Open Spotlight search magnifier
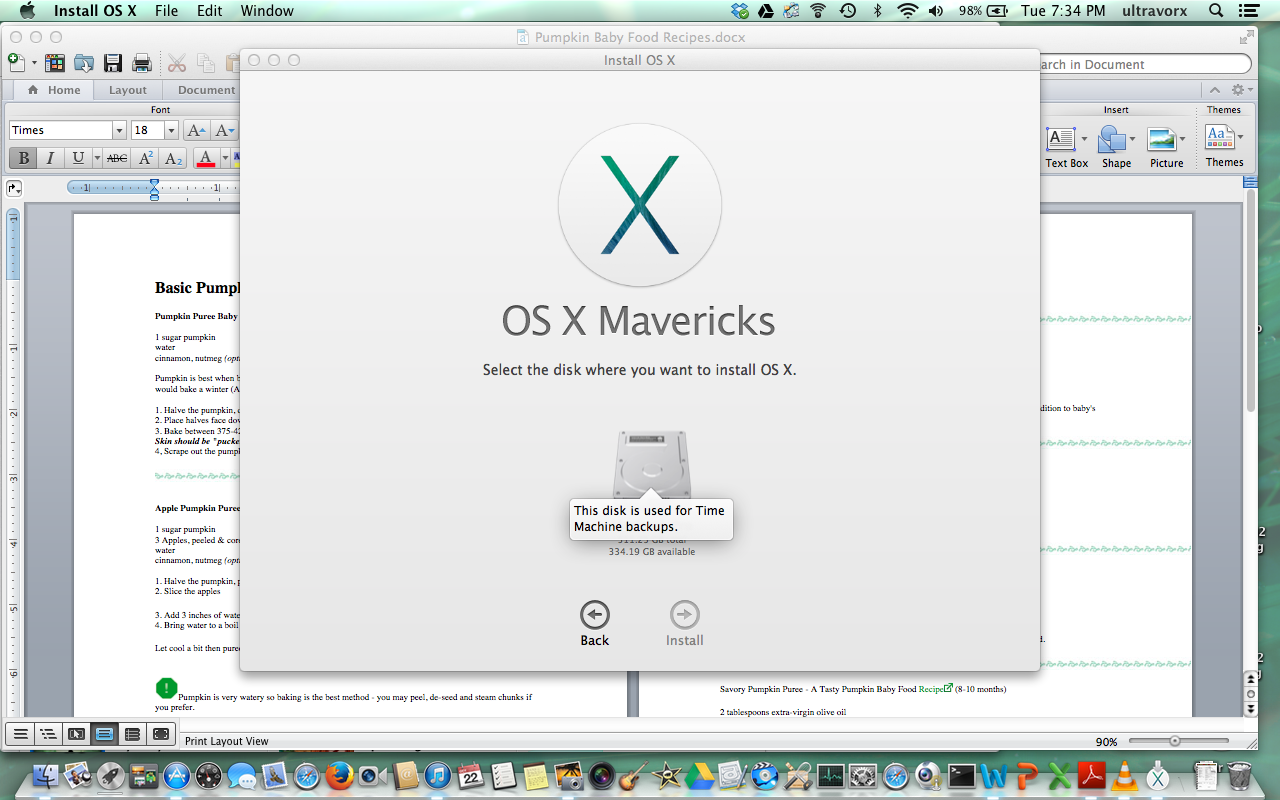 point(1216,11)
